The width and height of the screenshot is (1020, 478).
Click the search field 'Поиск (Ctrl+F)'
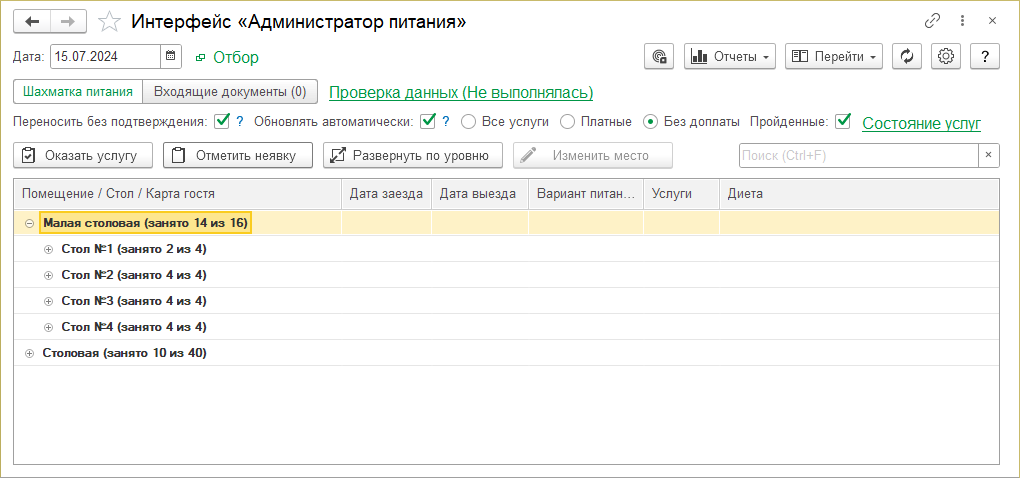857,155
